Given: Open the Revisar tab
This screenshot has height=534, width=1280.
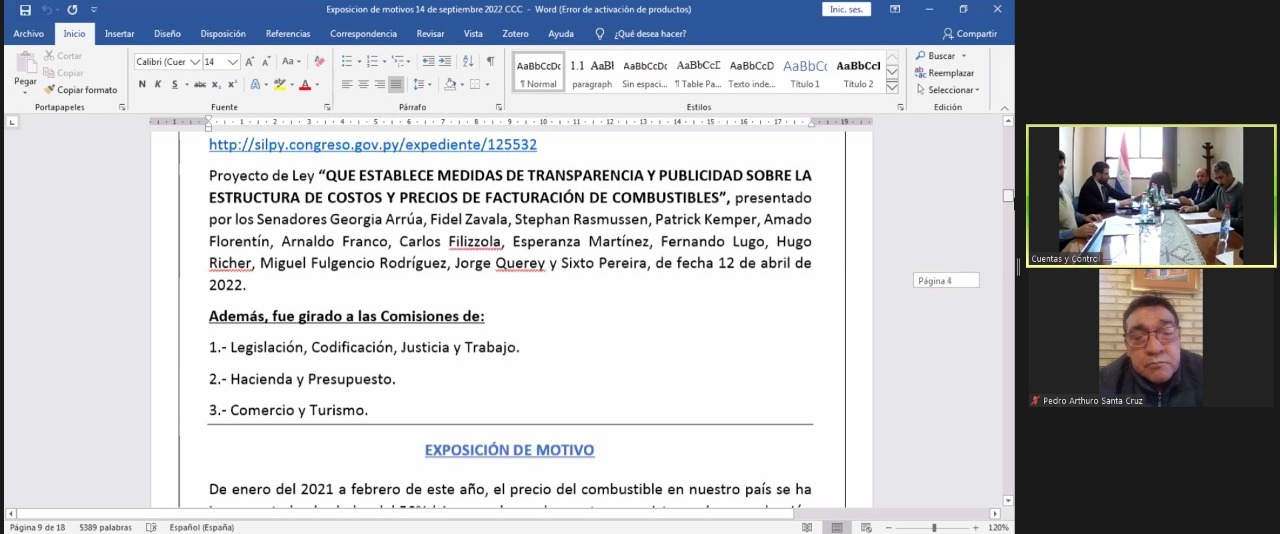Looking at the screenshot, I should (x=430, y=34).
